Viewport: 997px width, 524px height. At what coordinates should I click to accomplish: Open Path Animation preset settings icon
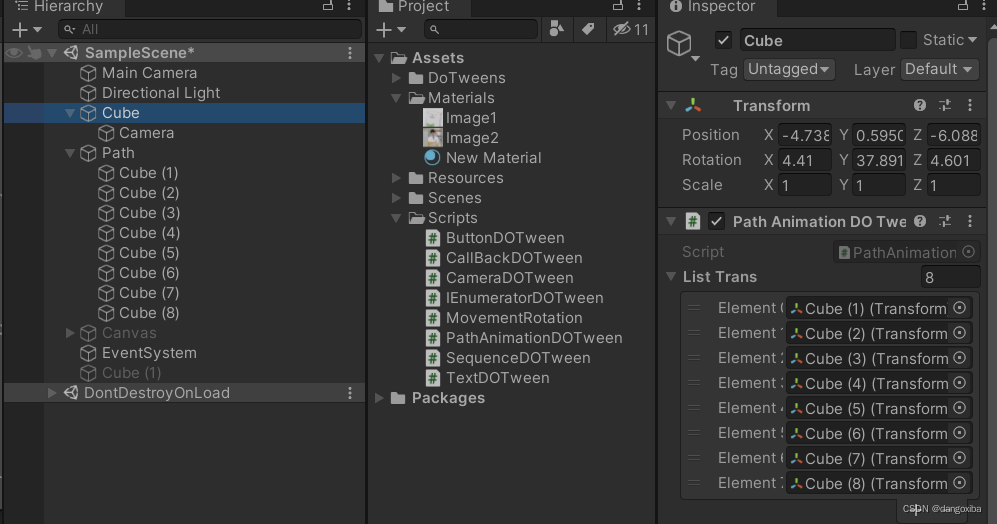tap(945, 221)
